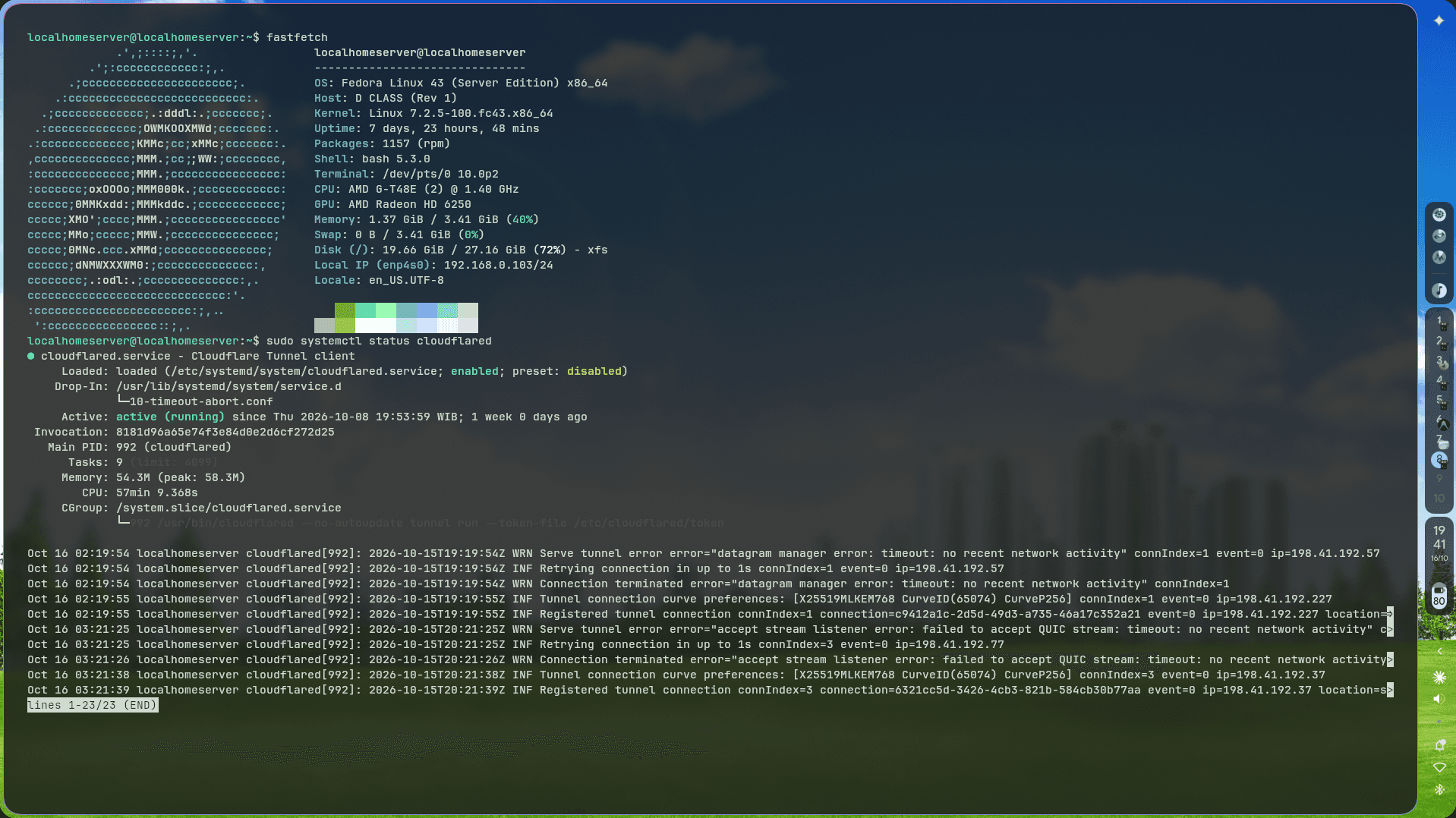
Task: Open the brightness control icon
Action: click(1439, 678)
